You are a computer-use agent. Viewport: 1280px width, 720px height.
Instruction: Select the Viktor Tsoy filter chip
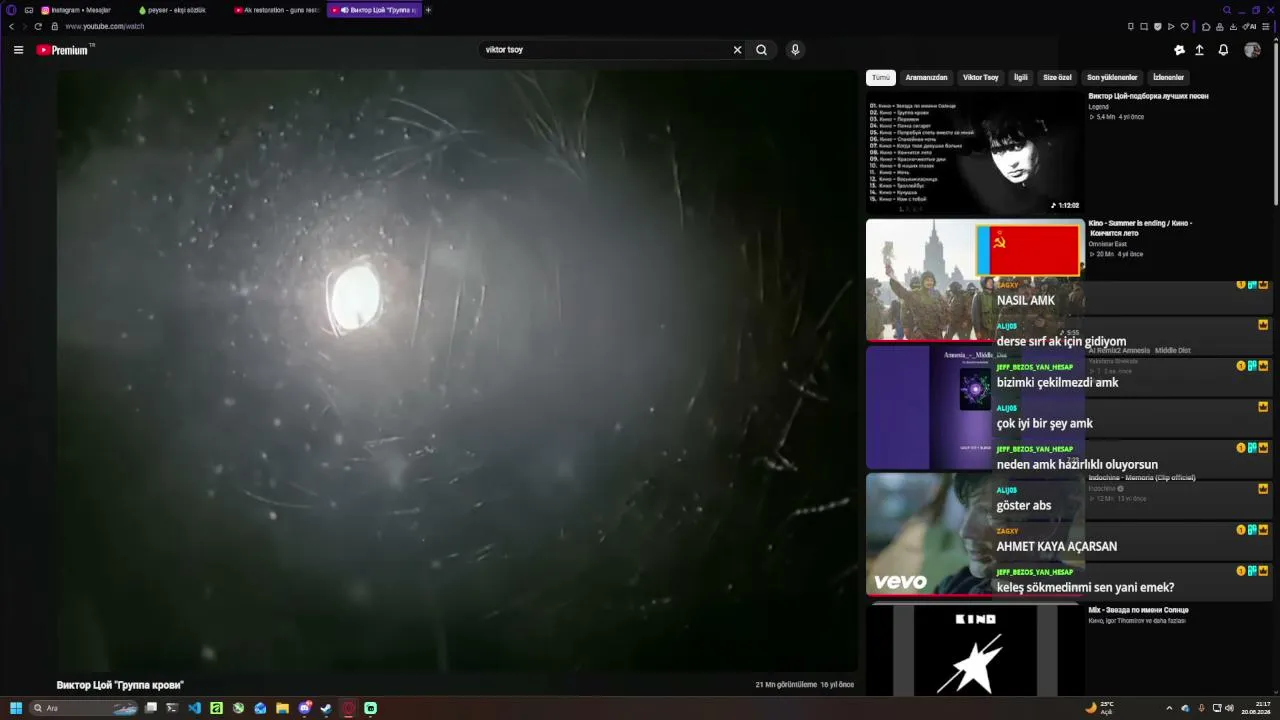pyautogui.click(x=980, y=77)
